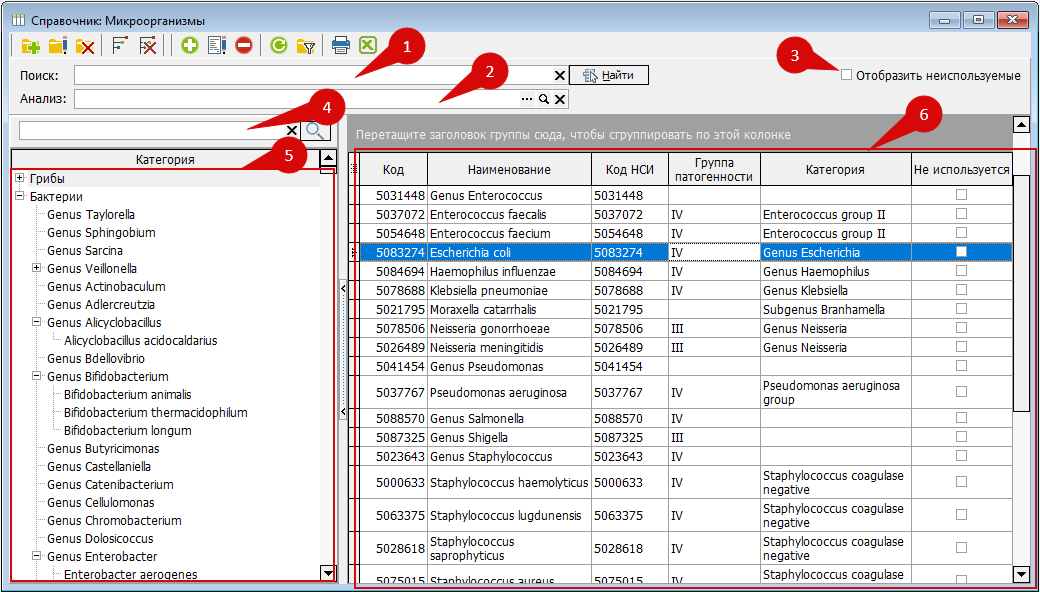Click Subgenus Branhamella category cell
Image resolution: width=1040 pixels, height=592 pixels.
836,310
